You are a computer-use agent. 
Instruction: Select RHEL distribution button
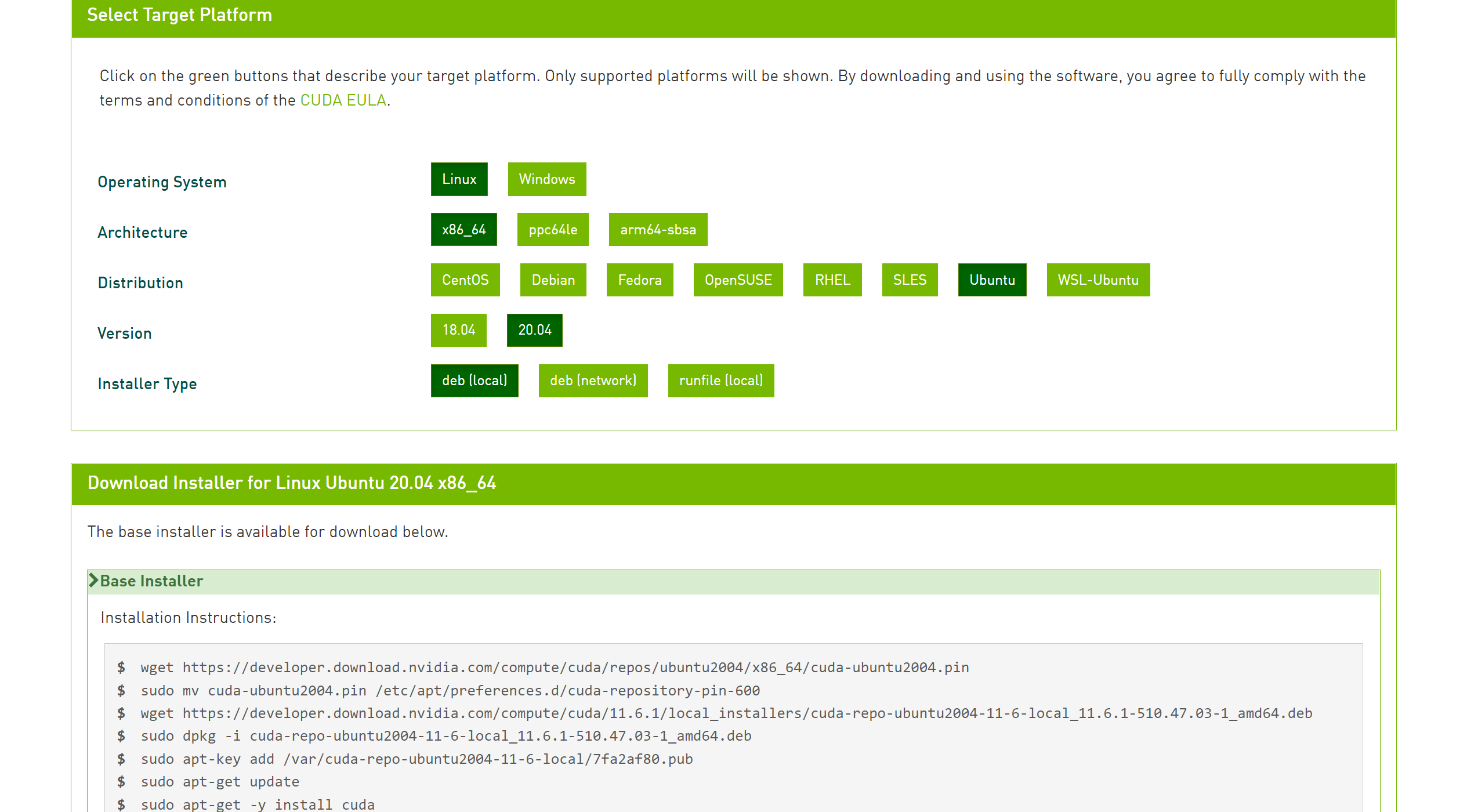(832, 280)
